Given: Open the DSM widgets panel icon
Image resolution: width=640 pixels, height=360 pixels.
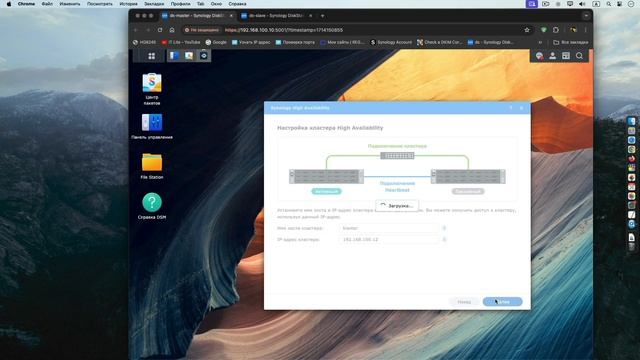Looking at the screenshot, I should (566, 56).
